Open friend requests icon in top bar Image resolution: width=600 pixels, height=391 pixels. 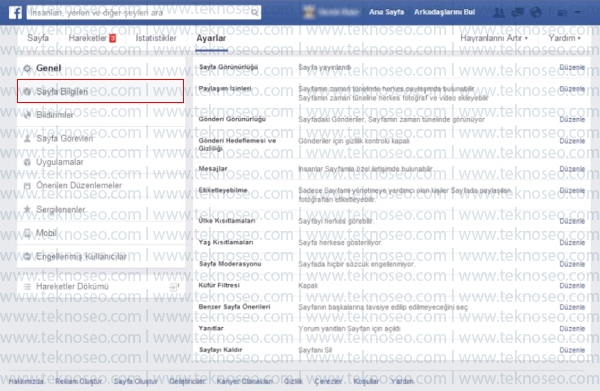pyautogui.click(x=499, y=13)
